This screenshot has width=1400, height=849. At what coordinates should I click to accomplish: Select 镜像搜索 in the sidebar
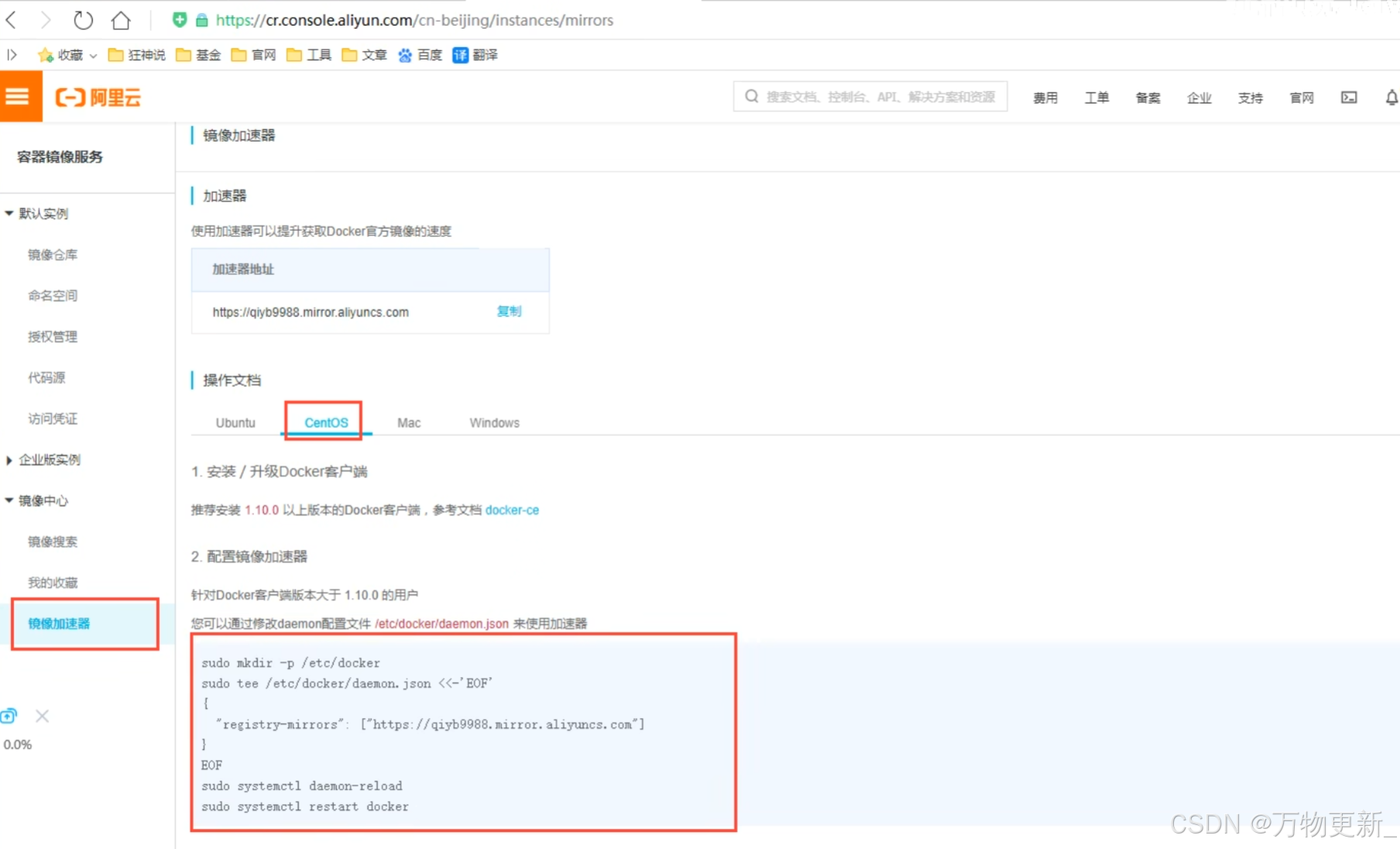(53, 541)
